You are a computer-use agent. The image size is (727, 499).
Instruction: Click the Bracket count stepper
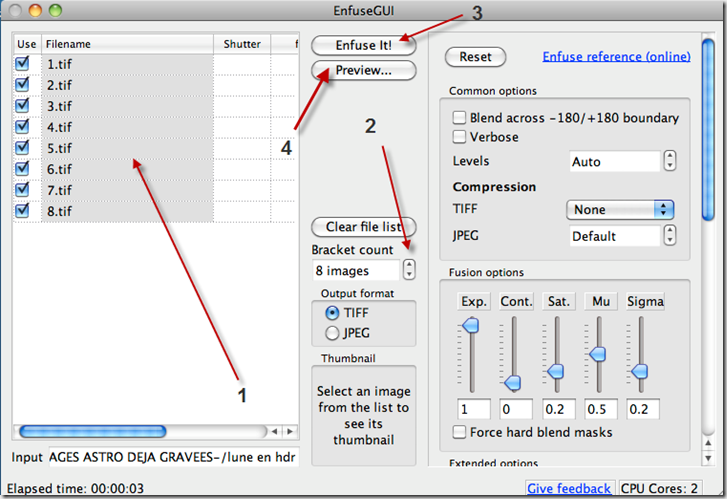coord(409,269)
